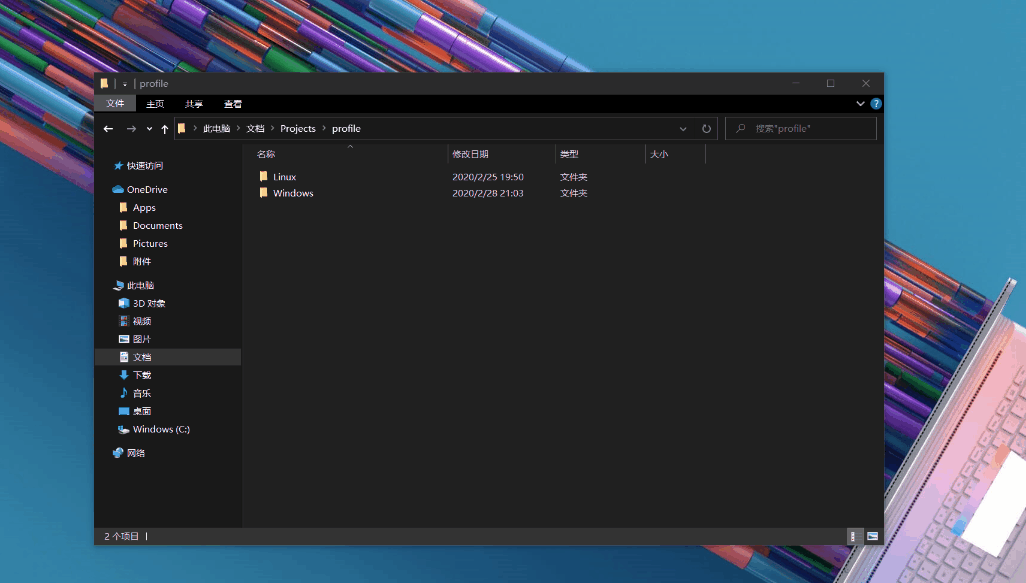Image resolution: width=1026 pixels, height=583 pixels.
Task: Open the Apps folder under OneDrive
Action: [144, 208]
